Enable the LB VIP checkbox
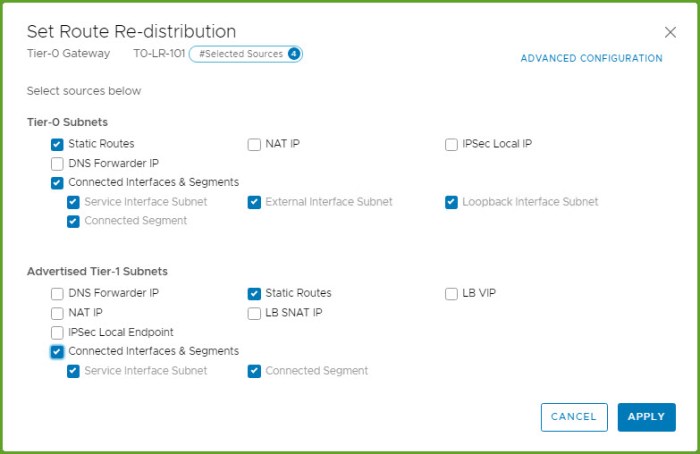The image size is (700, 454). click(x=451, y=294)
